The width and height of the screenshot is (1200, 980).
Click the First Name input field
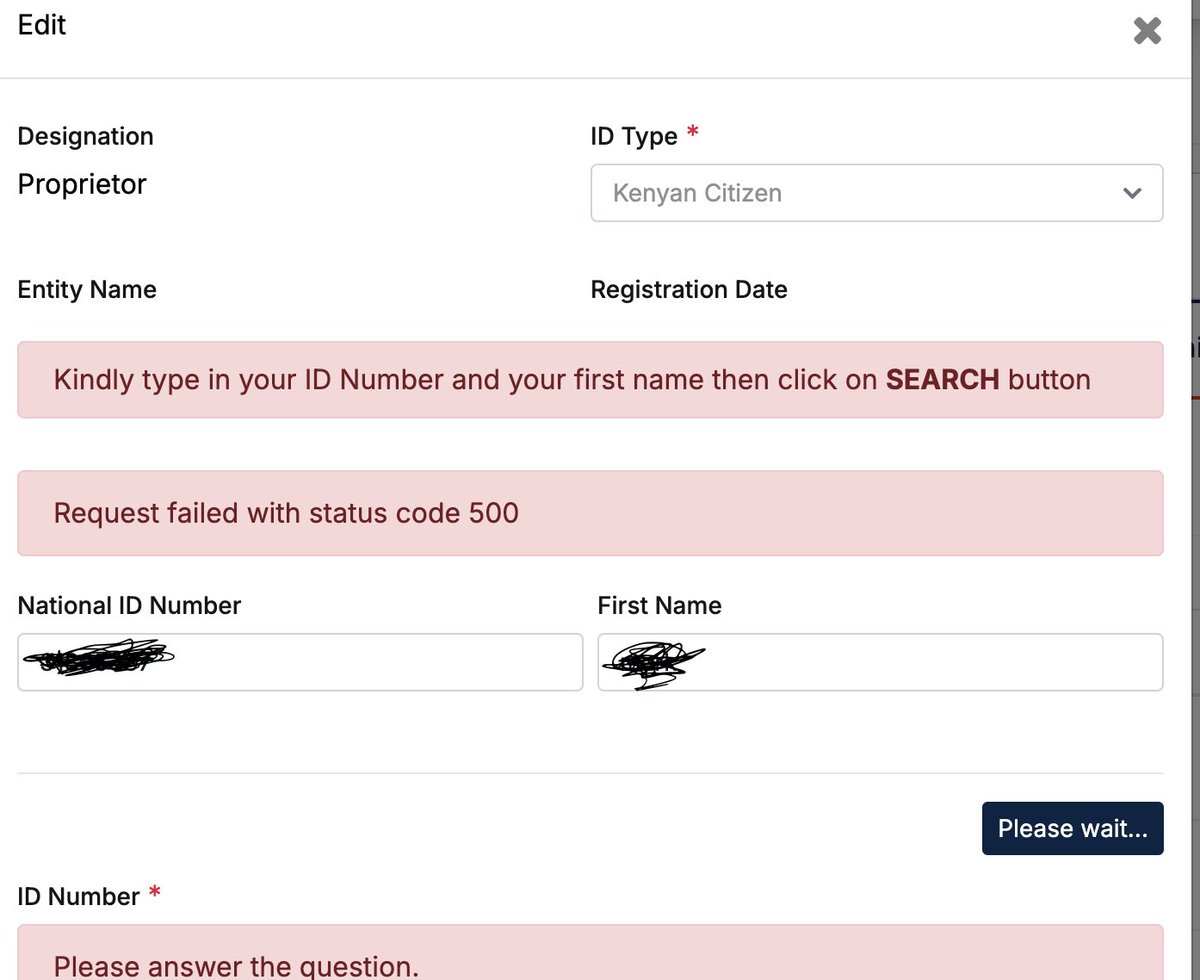click(880, 662)
